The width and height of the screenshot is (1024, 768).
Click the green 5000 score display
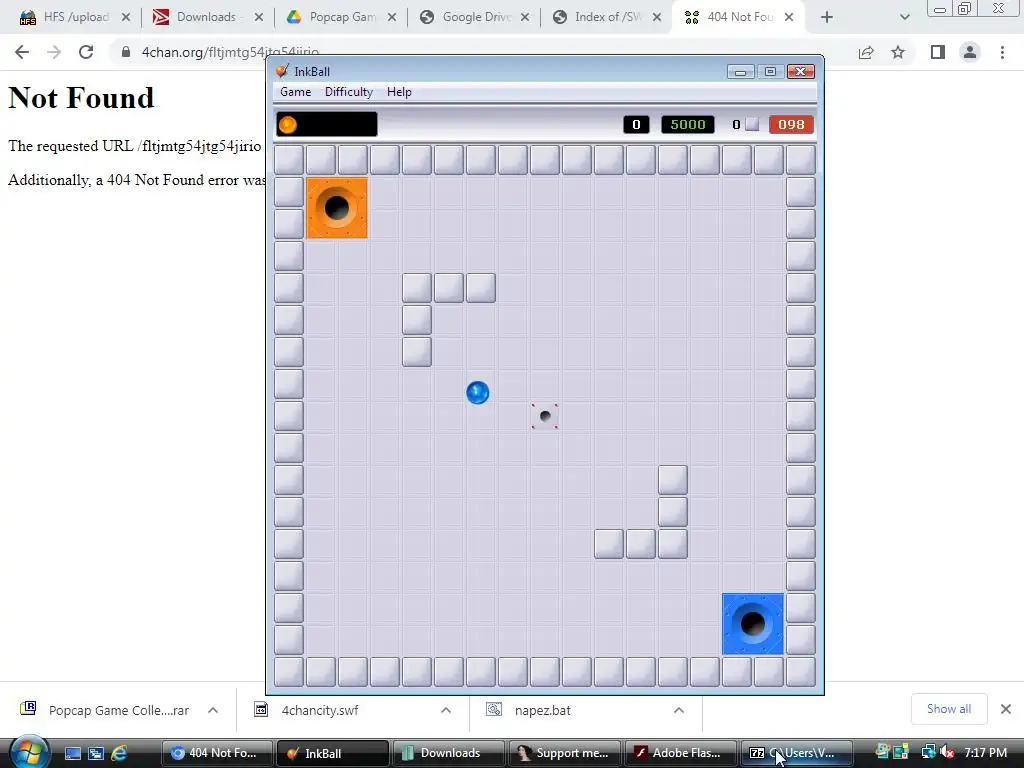tap(688, 124)
